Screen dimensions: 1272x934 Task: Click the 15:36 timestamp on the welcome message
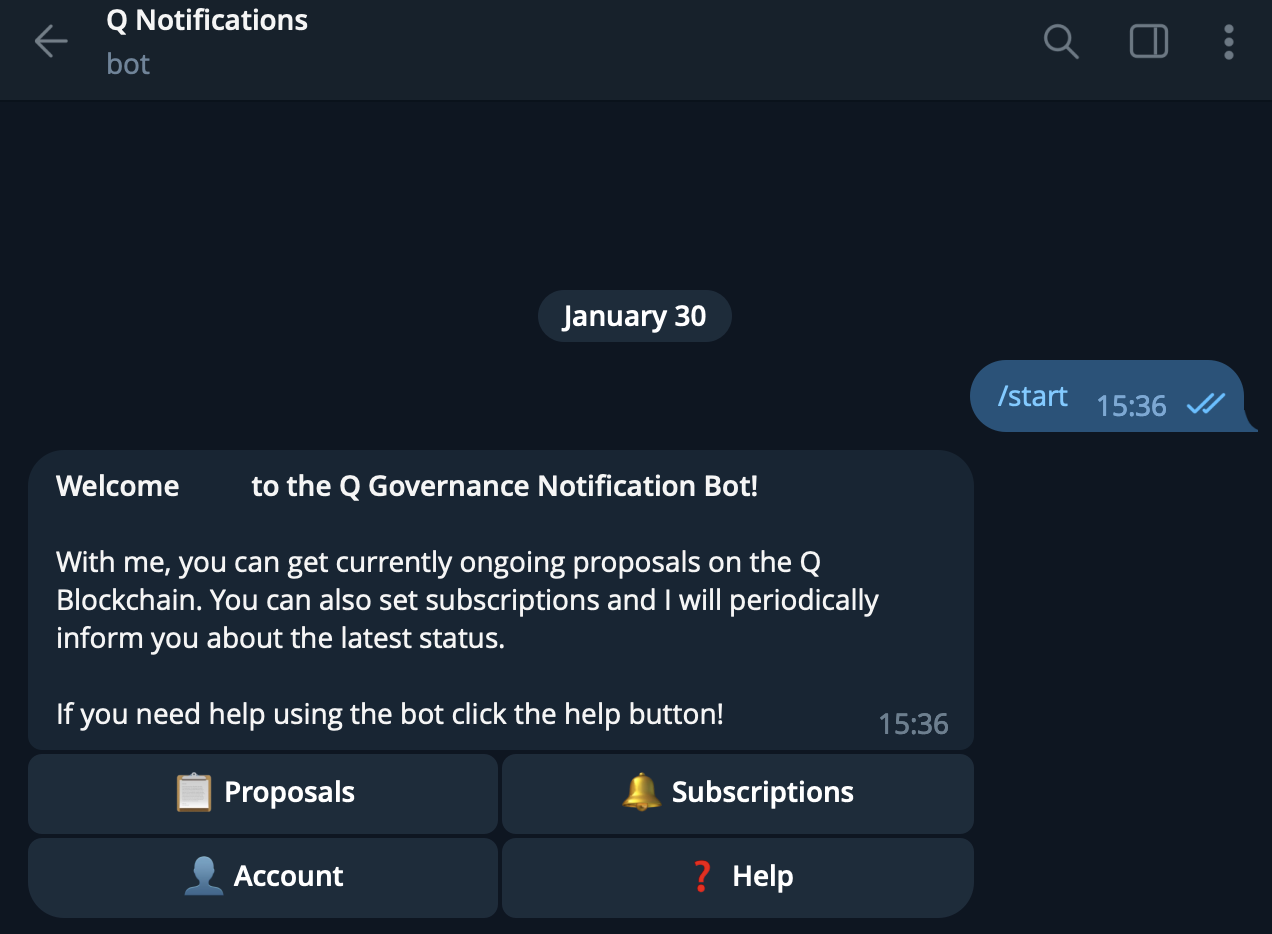pyautogui.click(x=914, y=723)
